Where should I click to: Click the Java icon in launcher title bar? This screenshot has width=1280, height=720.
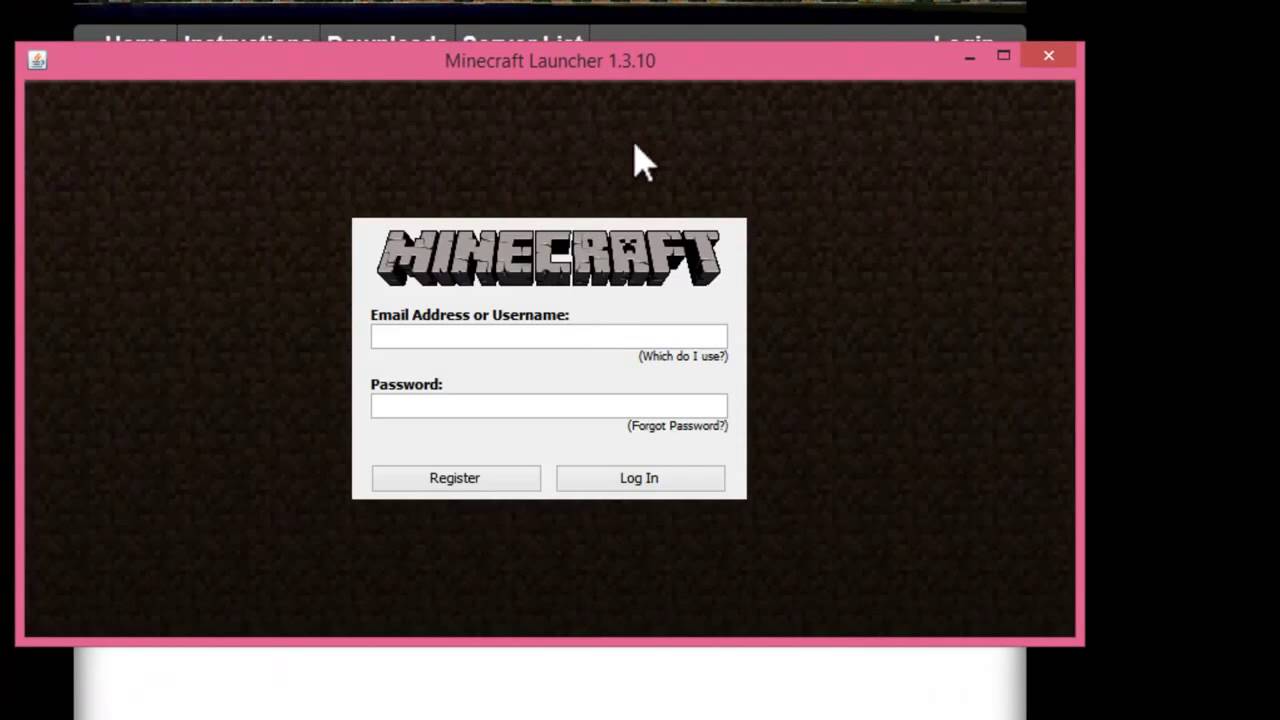point(37,60)
